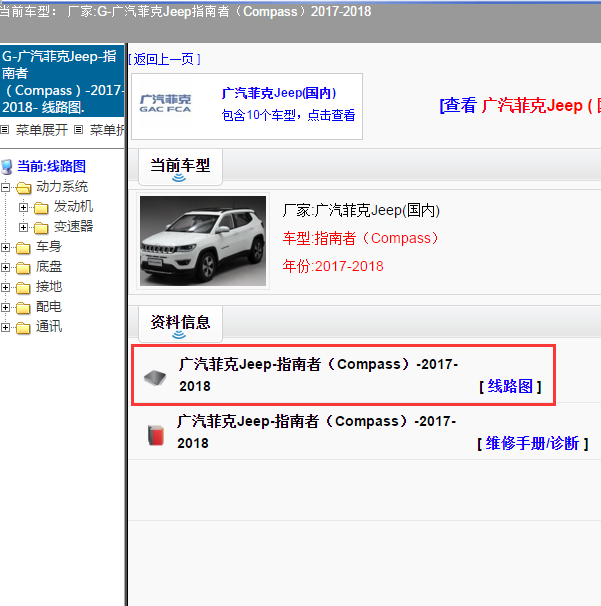Image resolution: width=601 pixels, height=606 pixels.
Task: Open the [线路图] link
Action: tap(510, 386)
